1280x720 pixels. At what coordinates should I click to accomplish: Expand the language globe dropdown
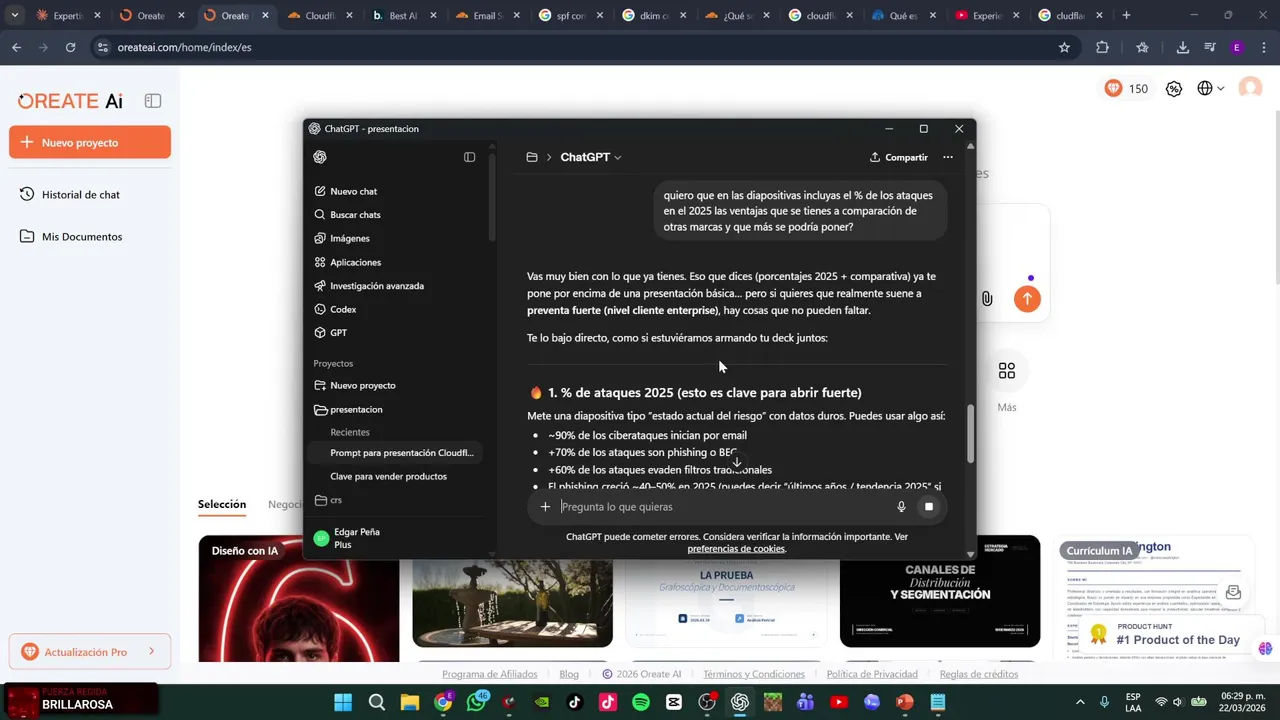tap(1210, 89)
